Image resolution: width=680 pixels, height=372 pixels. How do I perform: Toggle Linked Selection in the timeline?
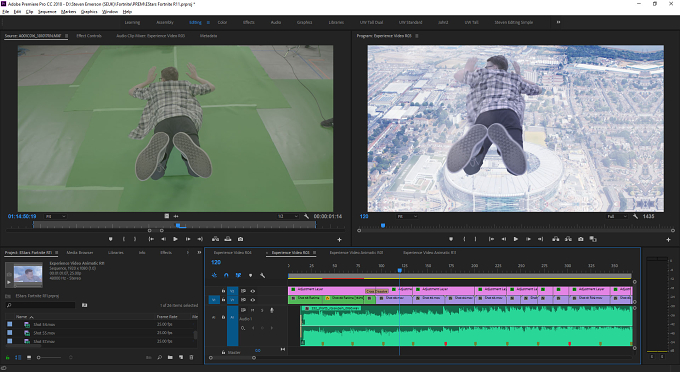(238, 275)
